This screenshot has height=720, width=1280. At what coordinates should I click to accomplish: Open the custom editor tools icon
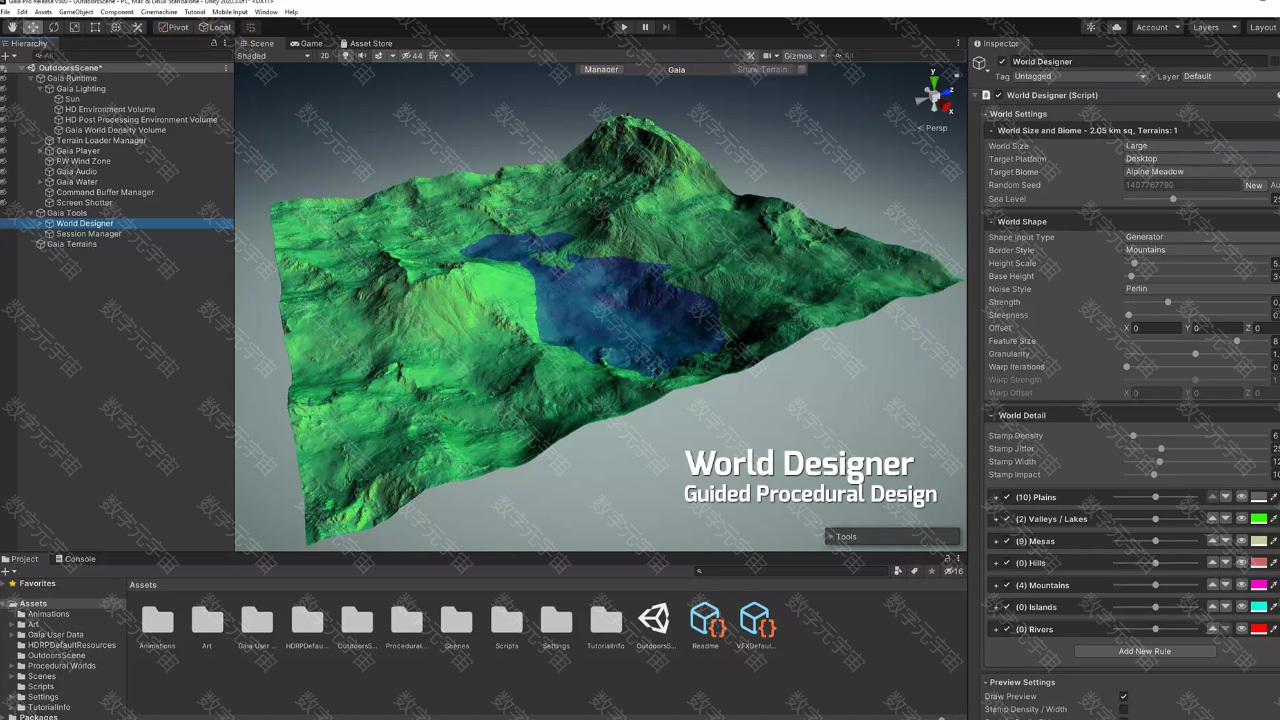[x=138, y=27]
